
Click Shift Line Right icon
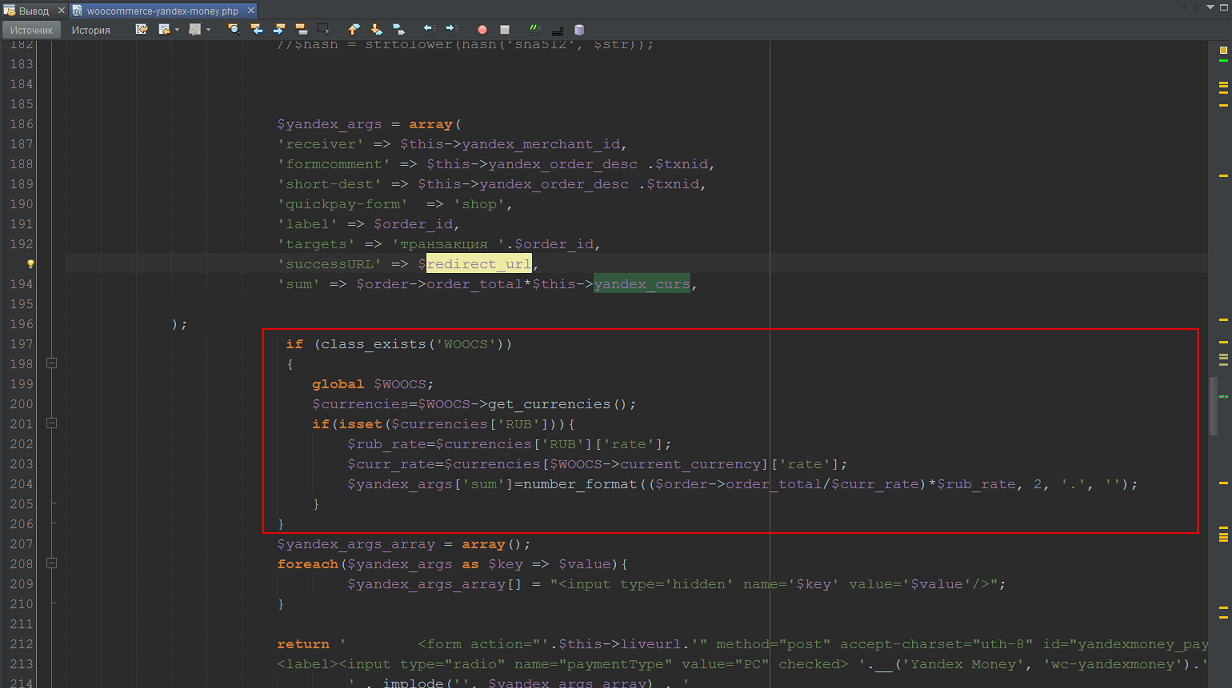pos(451,29)
